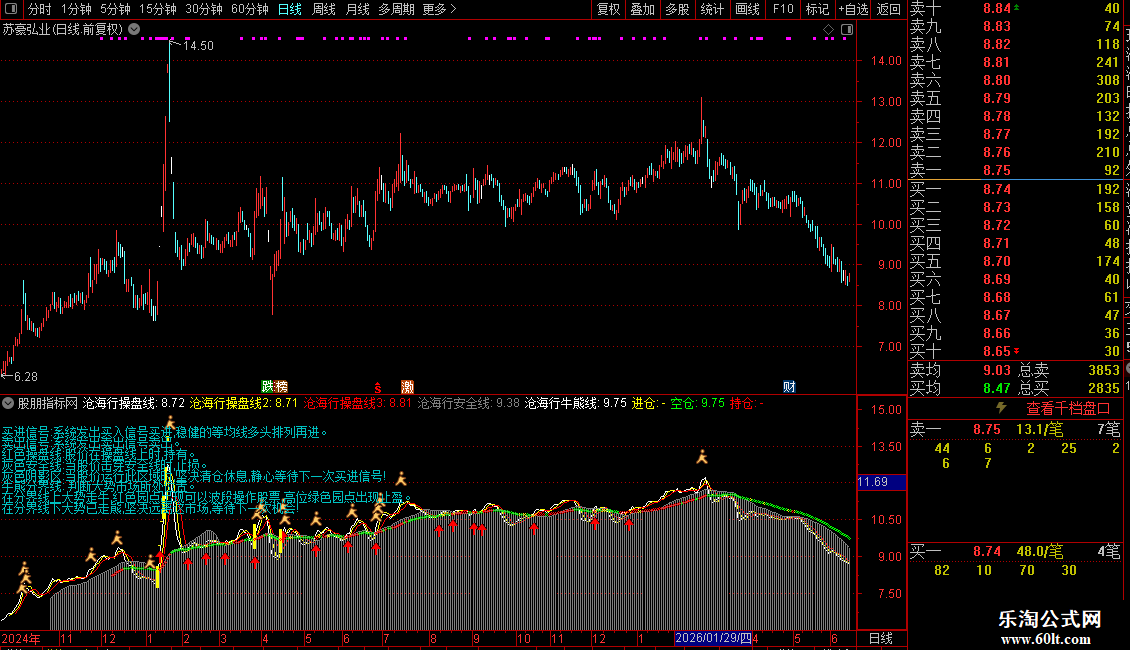Click 总卖 volume 3853
The image size is (1130, 650).
pos(1103,370)
